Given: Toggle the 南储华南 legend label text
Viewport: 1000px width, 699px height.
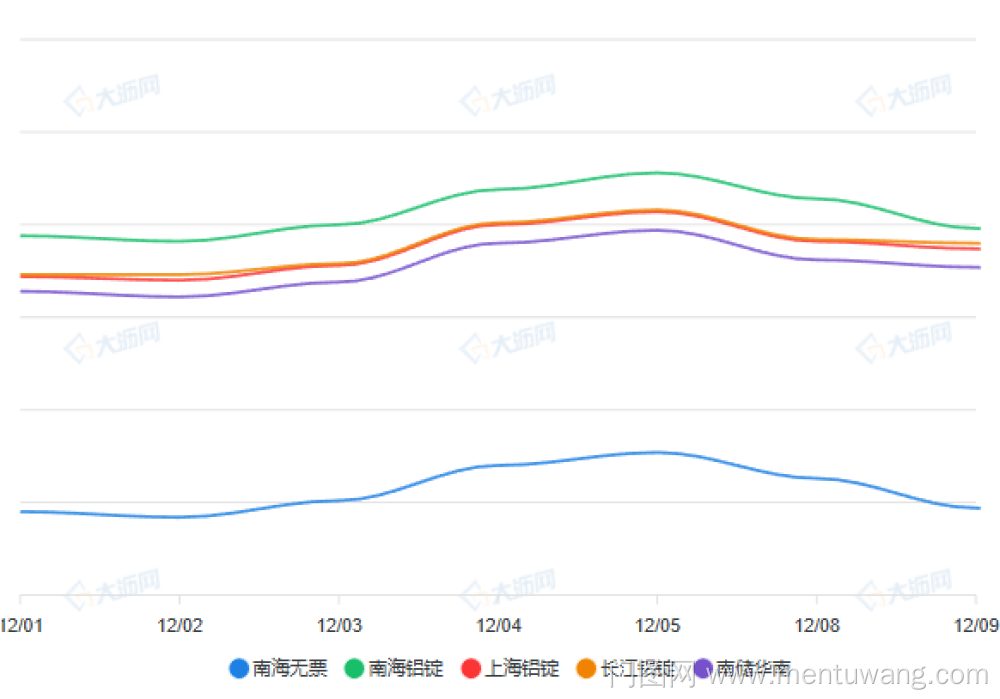Looking at the screenshot, I should pos(754,668).
